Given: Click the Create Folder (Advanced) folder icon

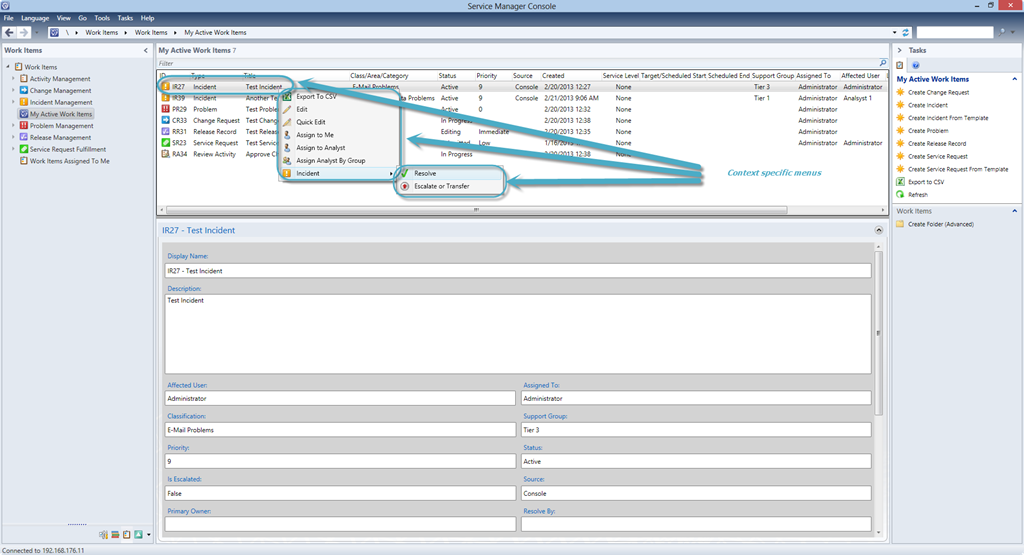Looking at the screenshot, I should point(900,224).
